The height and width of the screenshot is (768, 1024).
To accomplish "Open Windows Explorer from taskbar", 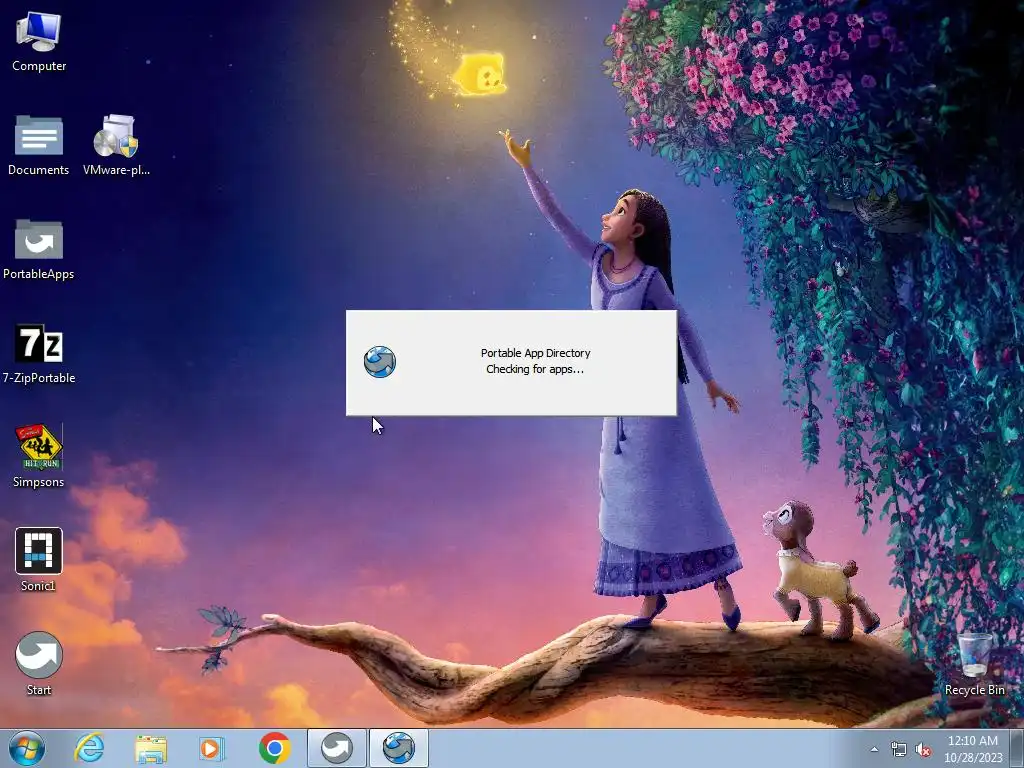I will 151,748.
